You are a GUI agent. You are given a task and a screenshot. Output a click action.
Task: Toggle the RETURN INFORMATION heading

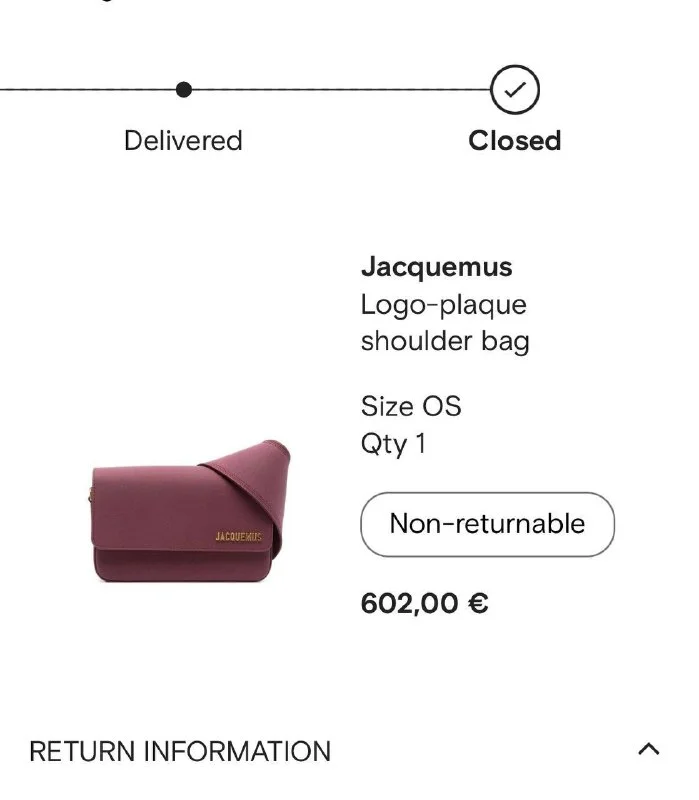pos(180,751)
